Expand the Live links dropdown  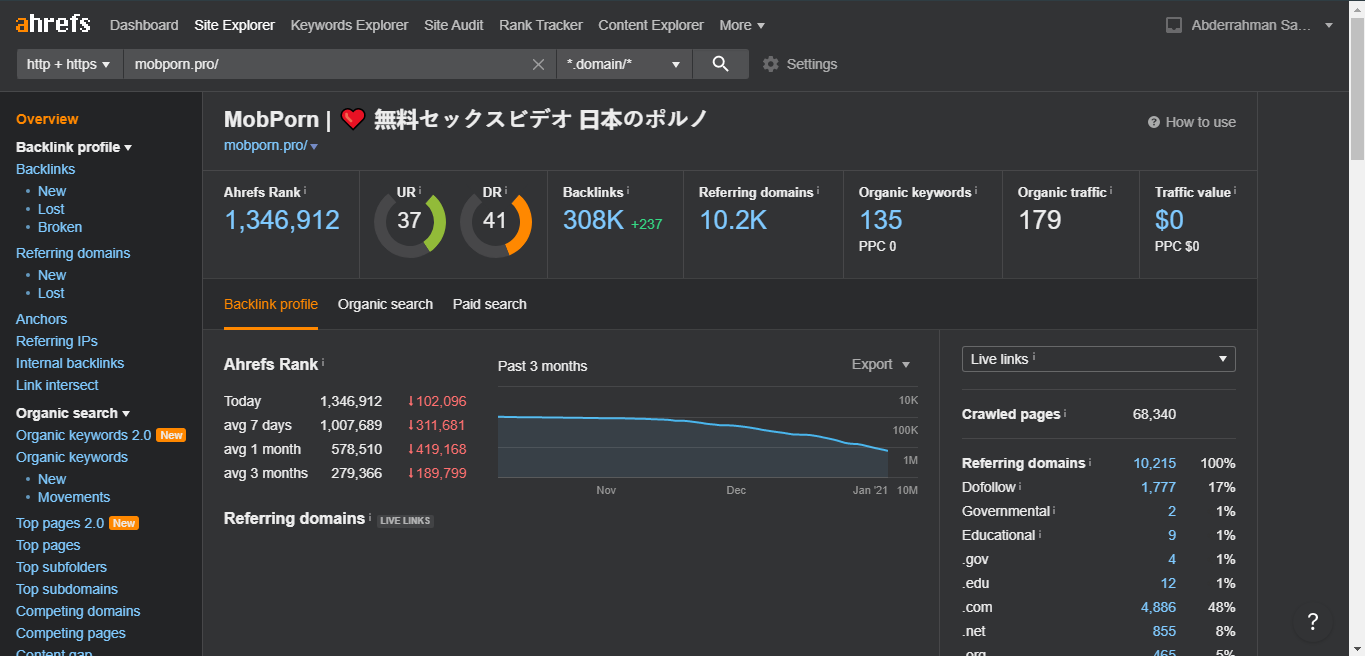tap(1098, 359)
